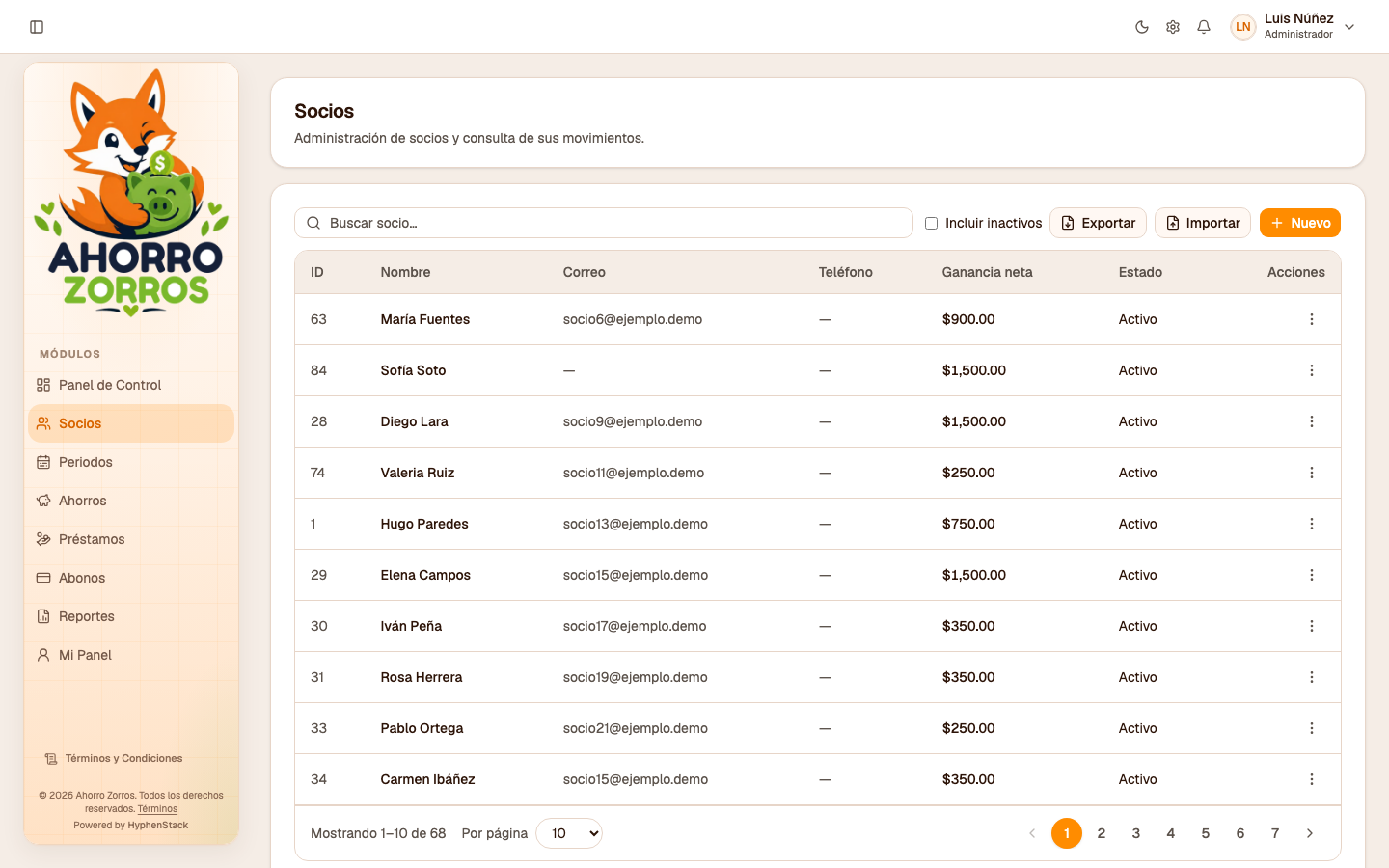Click the Importar button

click(x=1203, y=223)
